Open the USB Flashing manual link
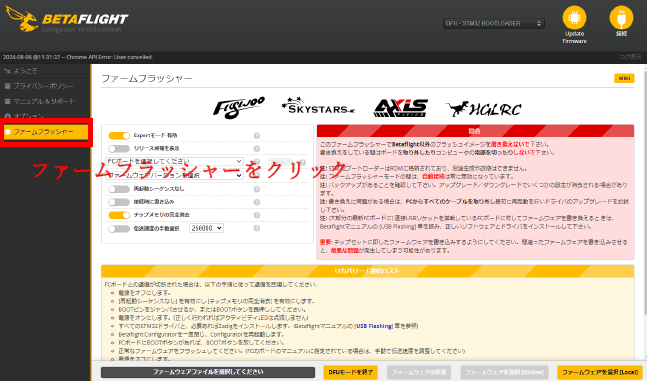The image size is (647, 381). (374, 326)
